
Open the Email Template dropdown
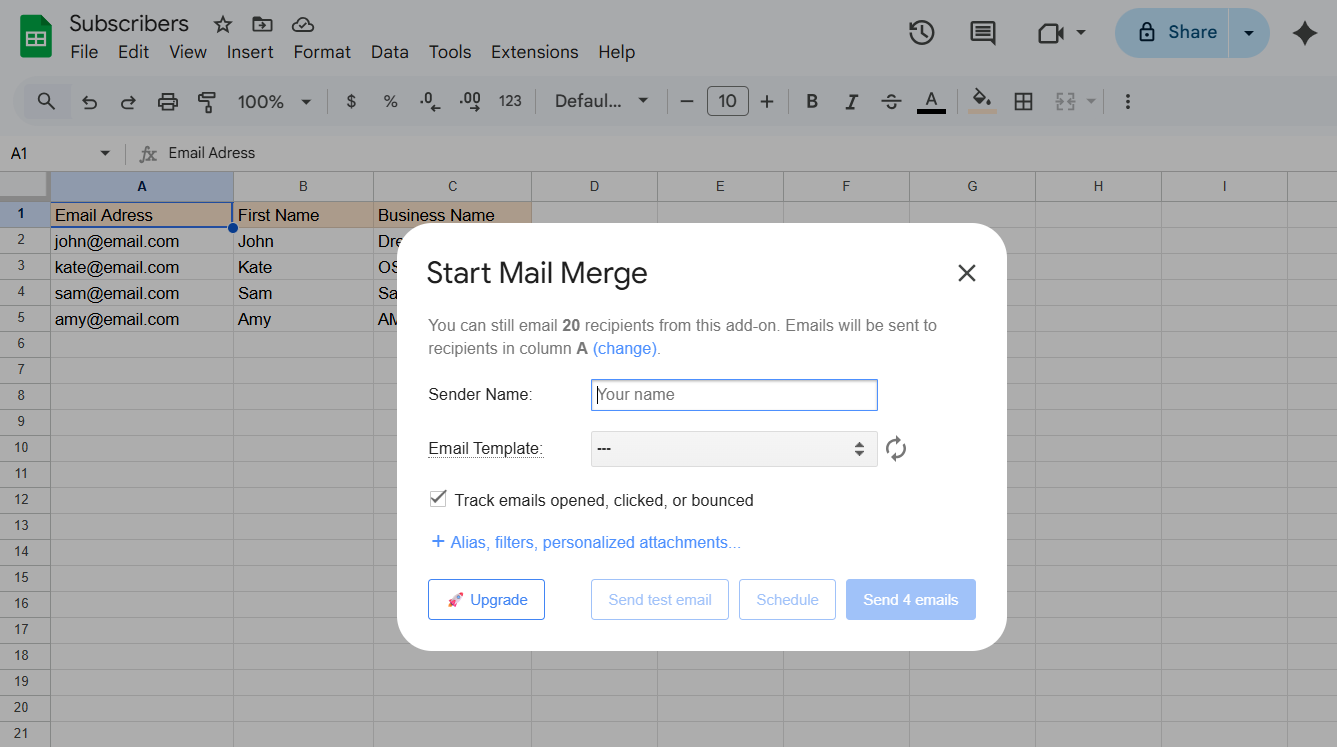click(734, 448)
